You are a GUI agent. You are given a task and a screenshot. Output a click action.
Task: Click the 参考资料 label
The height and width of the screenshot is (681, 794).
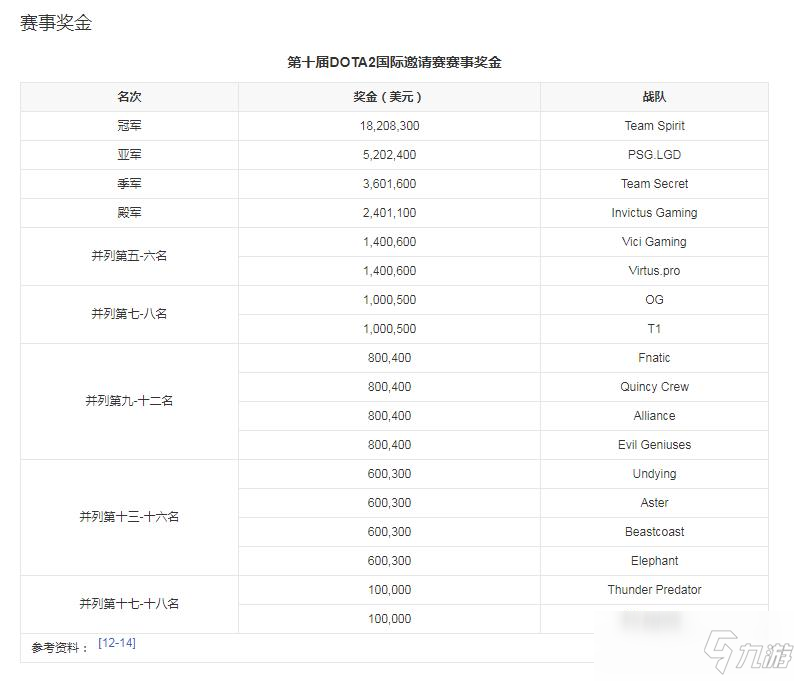pyautogui.click(x=60, y=647)
